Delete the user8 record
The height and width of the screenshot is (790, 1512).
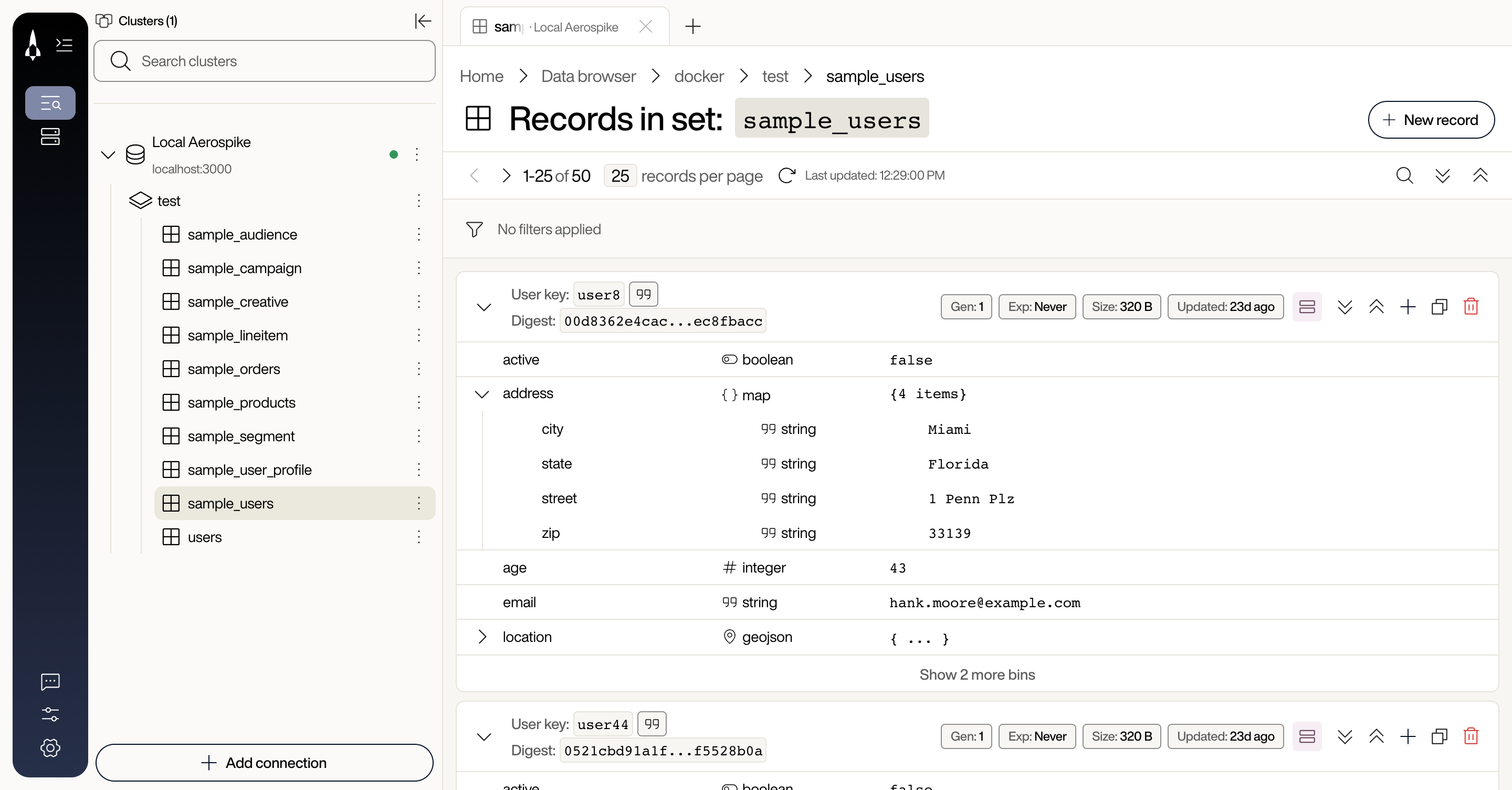tap(1471, 307)
